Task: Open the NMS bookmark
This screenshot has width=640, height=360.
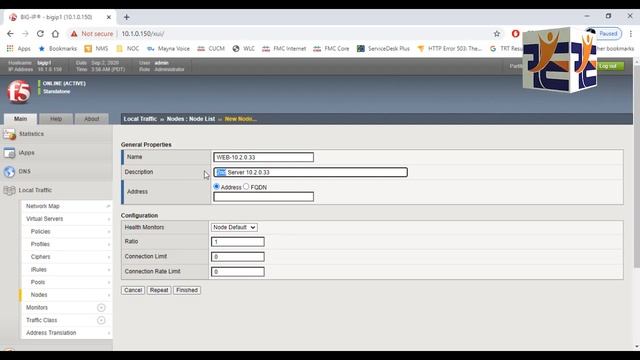Action: pyautogui.click(x=96, y=49)
